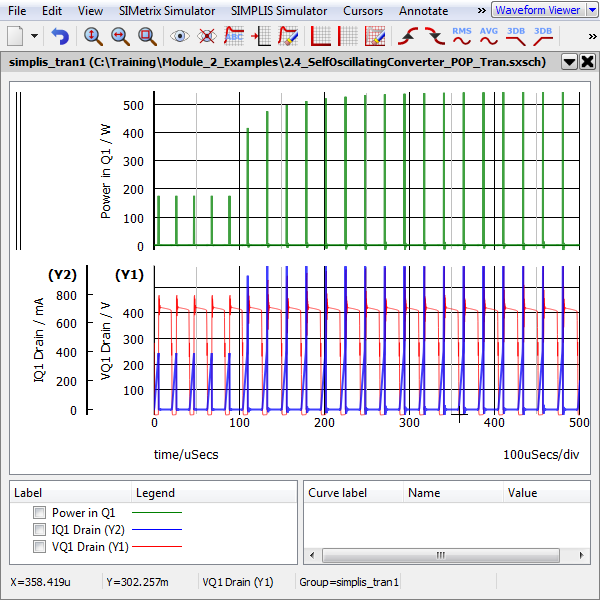
Task: Click the Legend column header
Action: tap(155, 492)
